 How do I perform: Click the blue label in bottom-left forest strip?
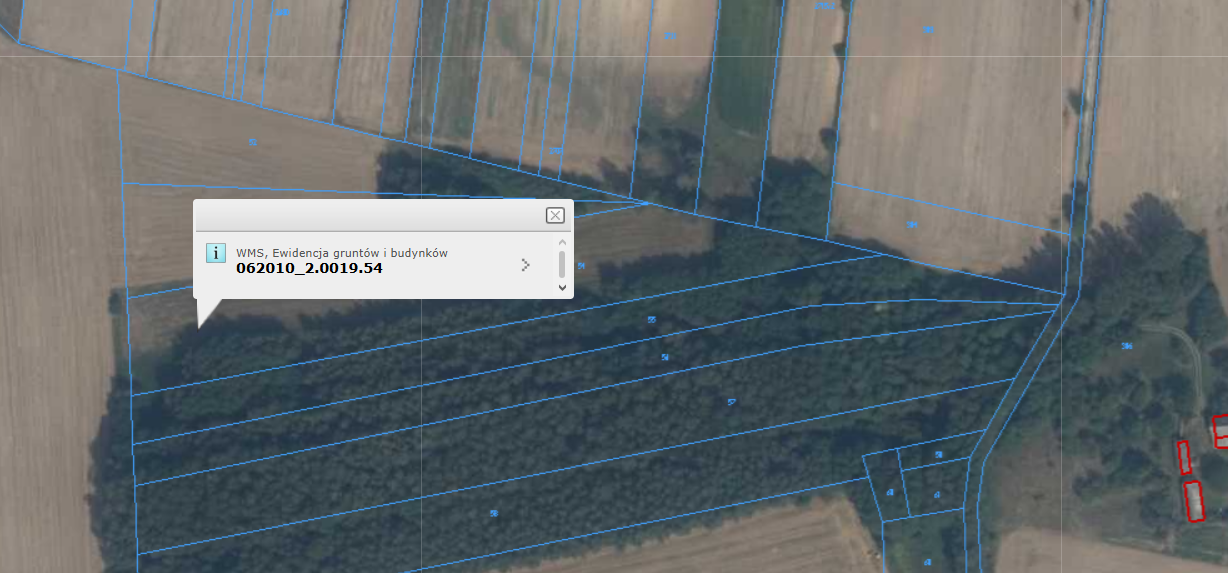tap(494, 513)
